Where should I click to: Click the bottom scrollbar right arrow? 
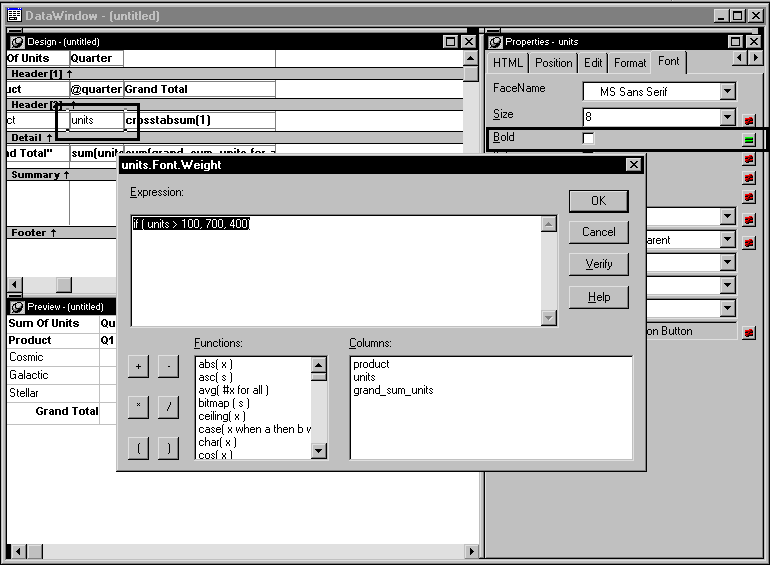[x=471, y=551]
